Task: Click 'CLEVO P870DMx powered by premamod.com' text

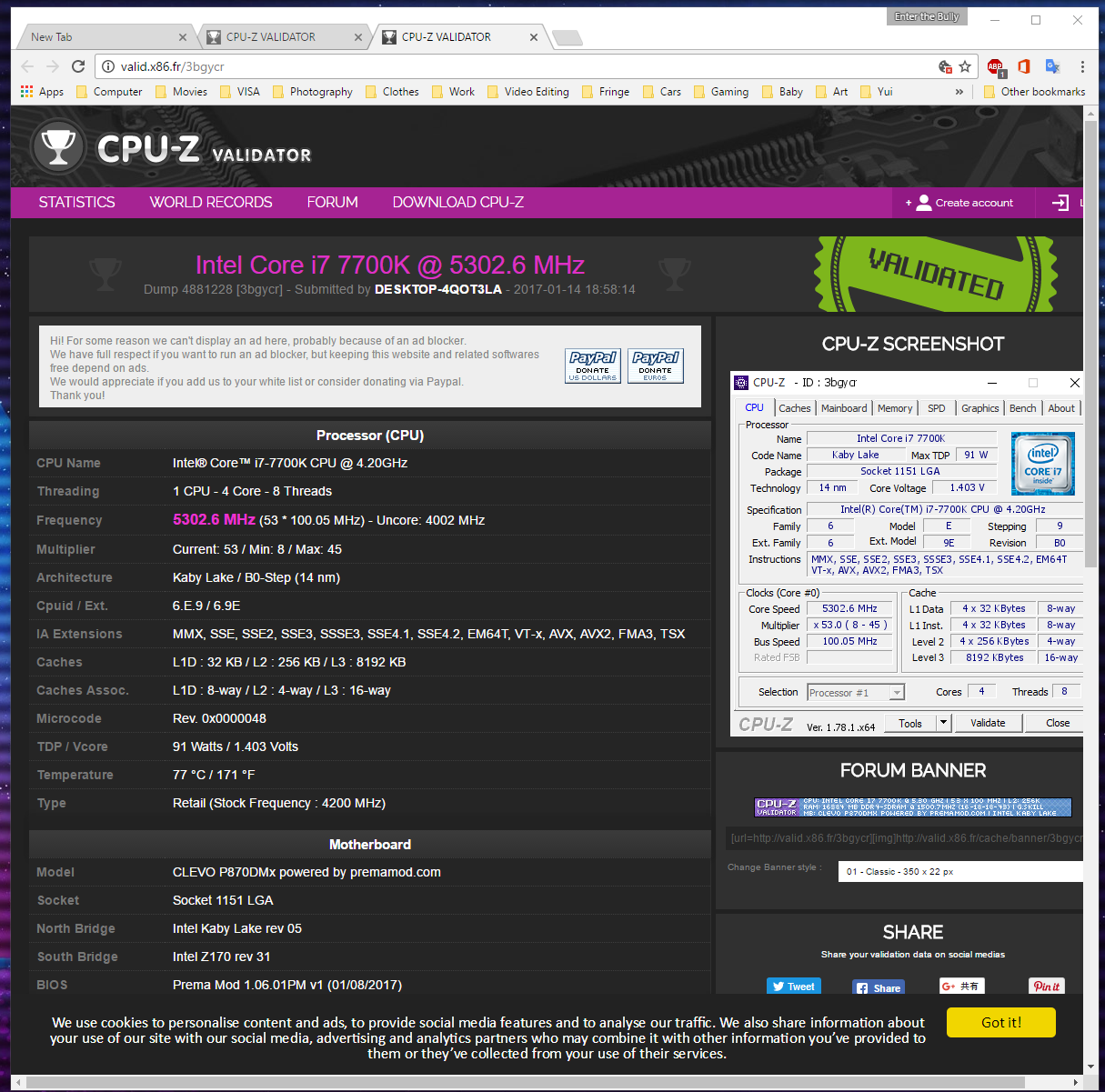Action: [x=306, y=872]
